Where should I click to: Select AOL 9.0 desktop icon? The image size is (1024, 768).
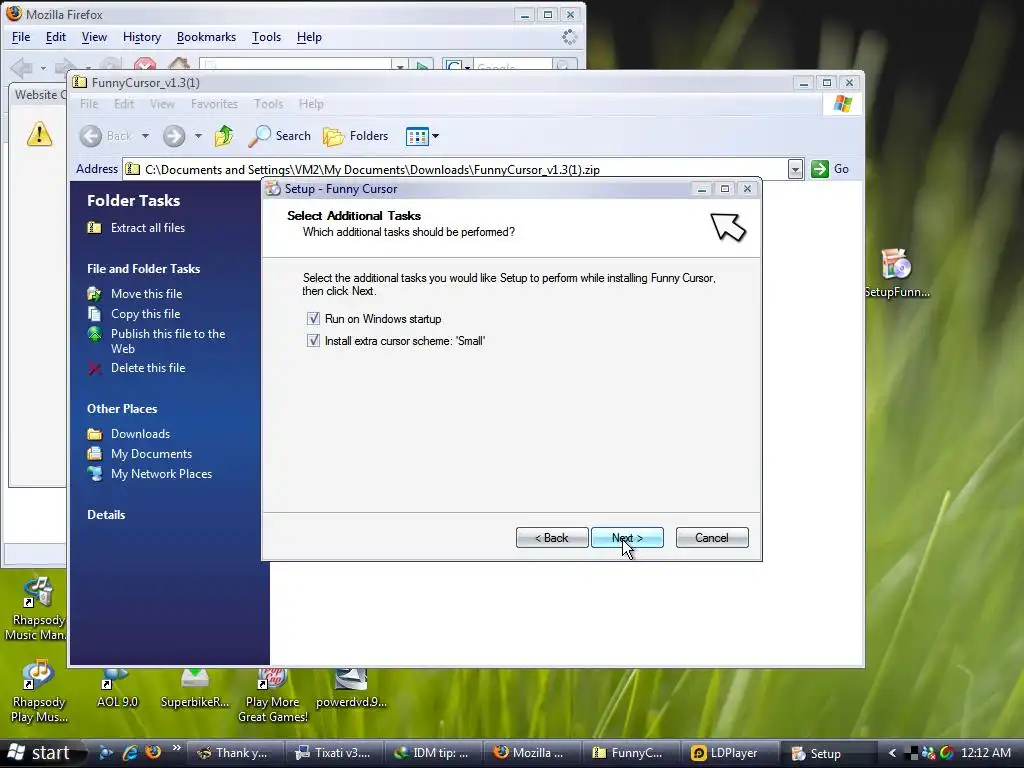[117, 689]
